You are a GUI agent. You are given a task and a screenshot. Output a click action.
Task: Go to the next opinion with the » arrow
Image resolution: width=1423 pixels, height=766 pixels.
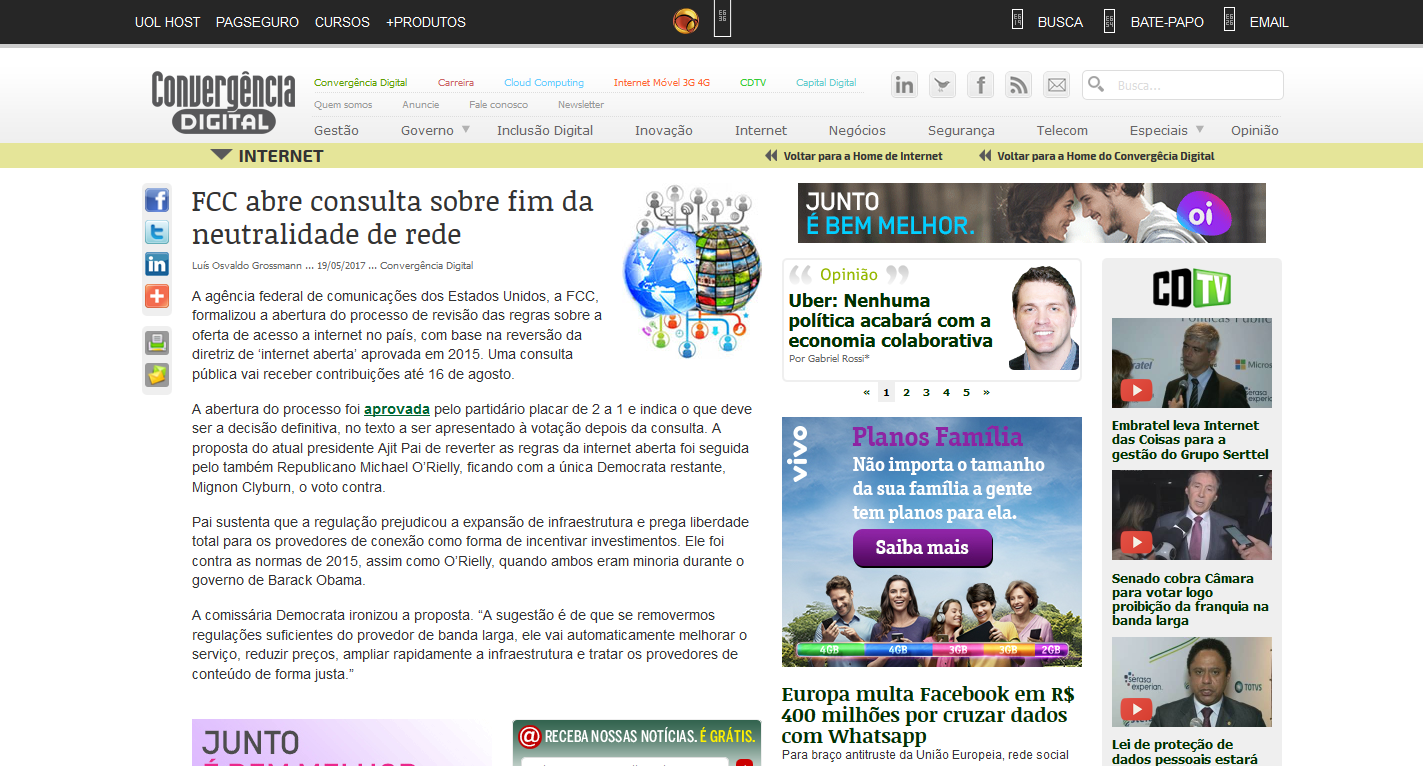[986, 392]
